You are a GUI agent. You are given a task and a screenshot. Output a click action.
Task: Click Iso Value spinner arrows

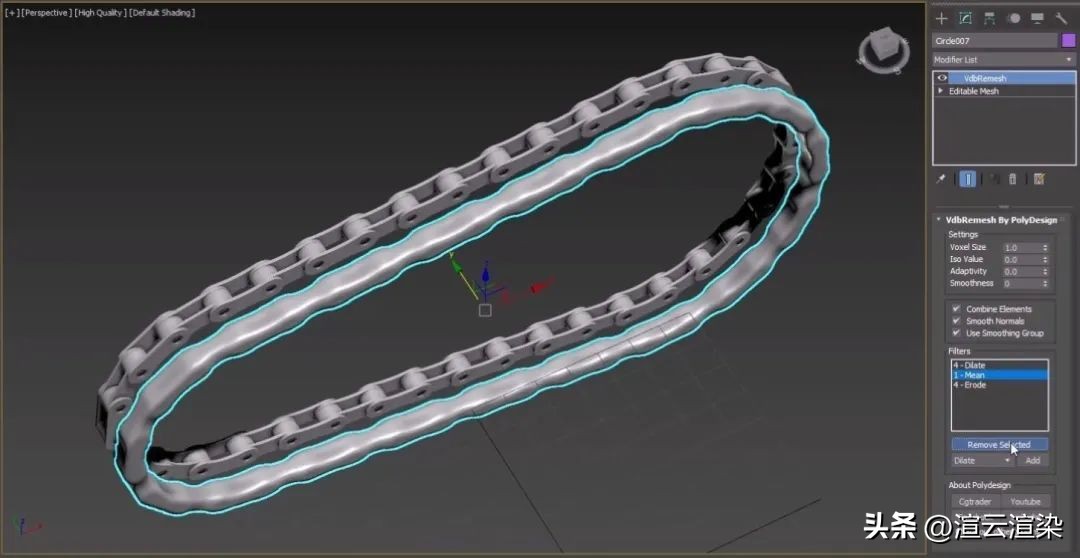click(x=1045, y=260)
